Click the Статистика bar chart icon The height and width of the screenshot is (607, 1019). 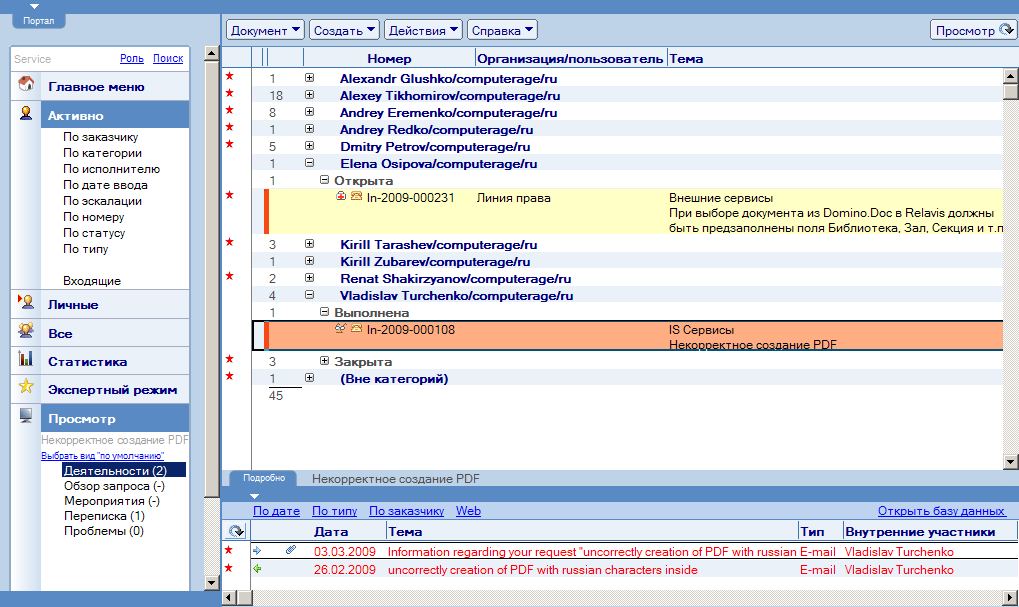(27, 360)
